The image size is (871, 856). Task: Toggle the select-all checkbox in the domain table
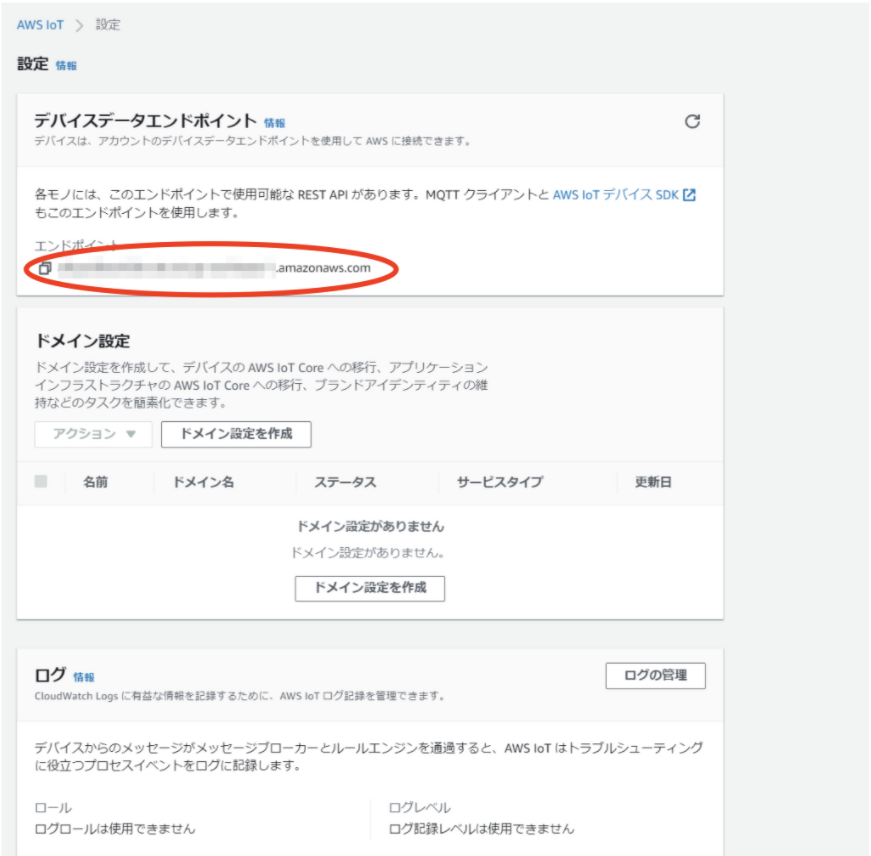pos(40,480)
